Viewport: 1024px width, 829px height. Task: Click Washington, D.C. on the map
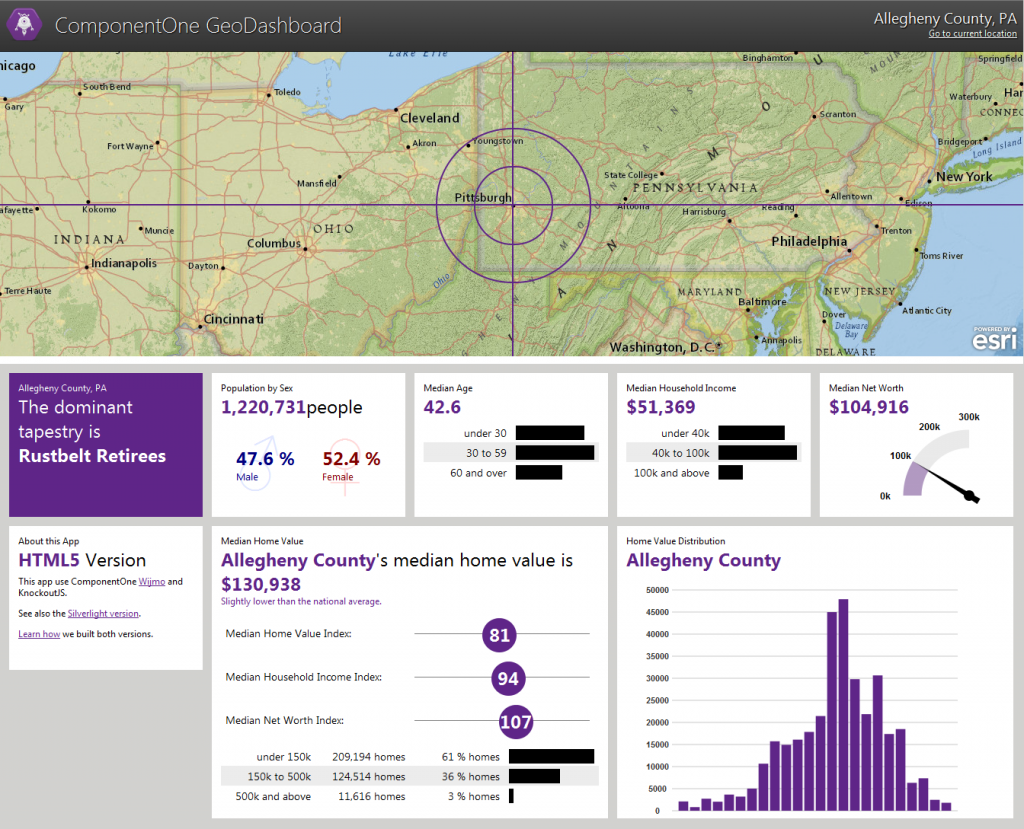(662, 348)
